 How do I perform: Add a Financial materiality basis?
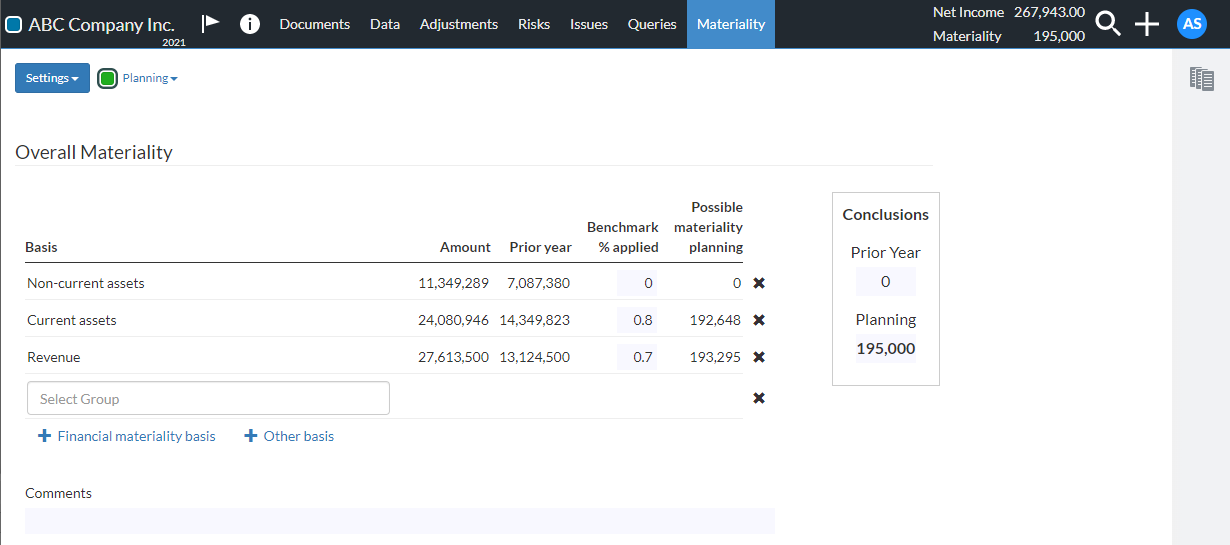[127, 436]
